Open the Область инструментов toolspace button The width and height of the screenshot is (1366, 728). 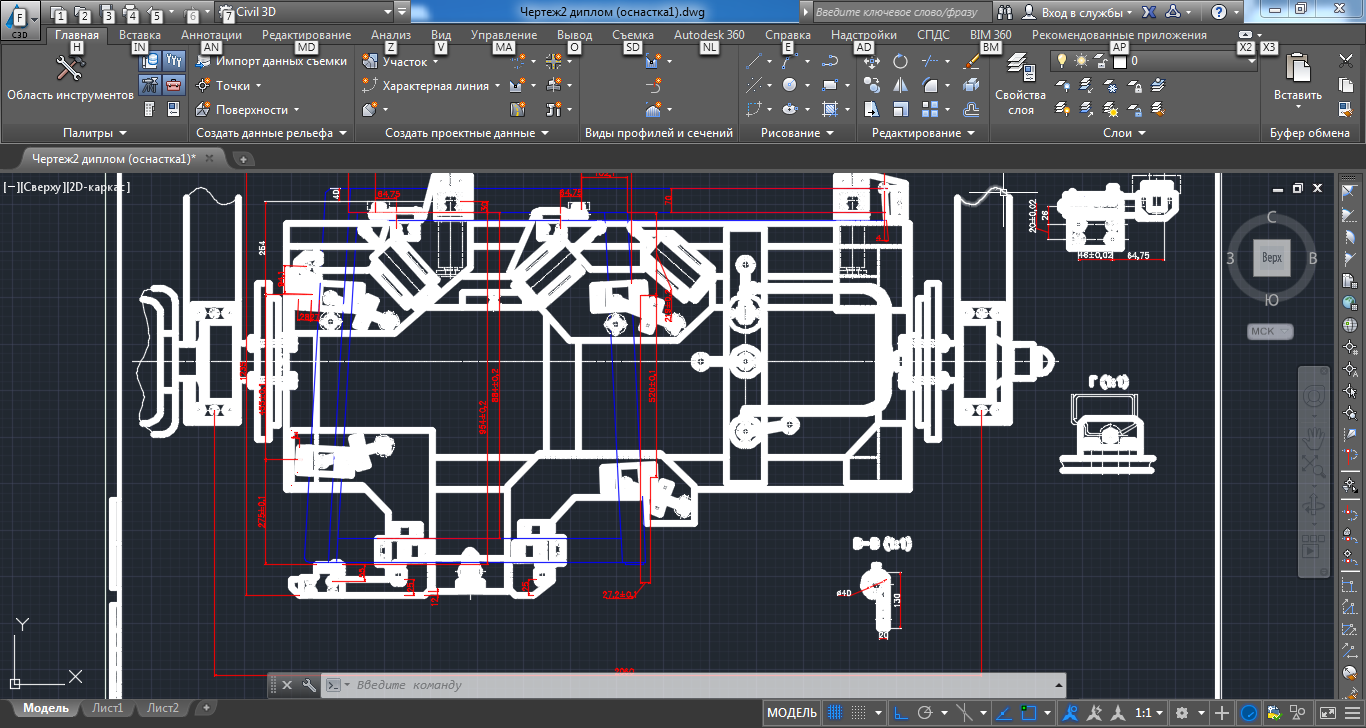70,78
